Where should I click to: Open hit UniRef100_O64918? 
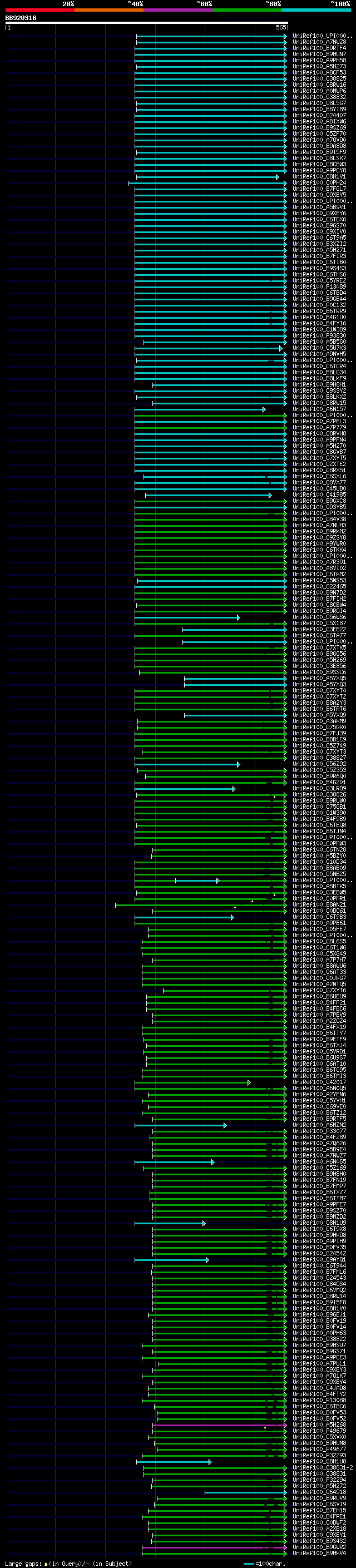[319, 1492]
